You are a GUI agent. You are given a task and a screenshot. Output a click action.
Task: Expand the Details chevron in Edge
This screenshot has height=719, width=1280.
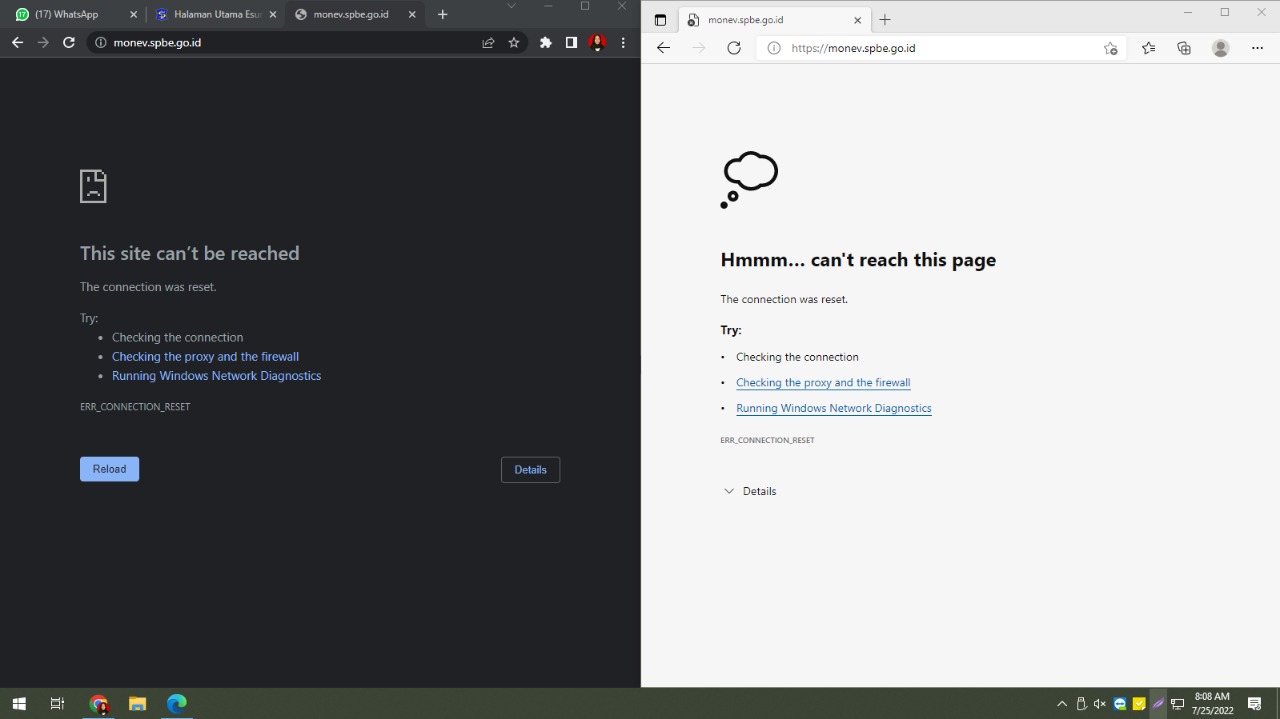tap(729, 491)
